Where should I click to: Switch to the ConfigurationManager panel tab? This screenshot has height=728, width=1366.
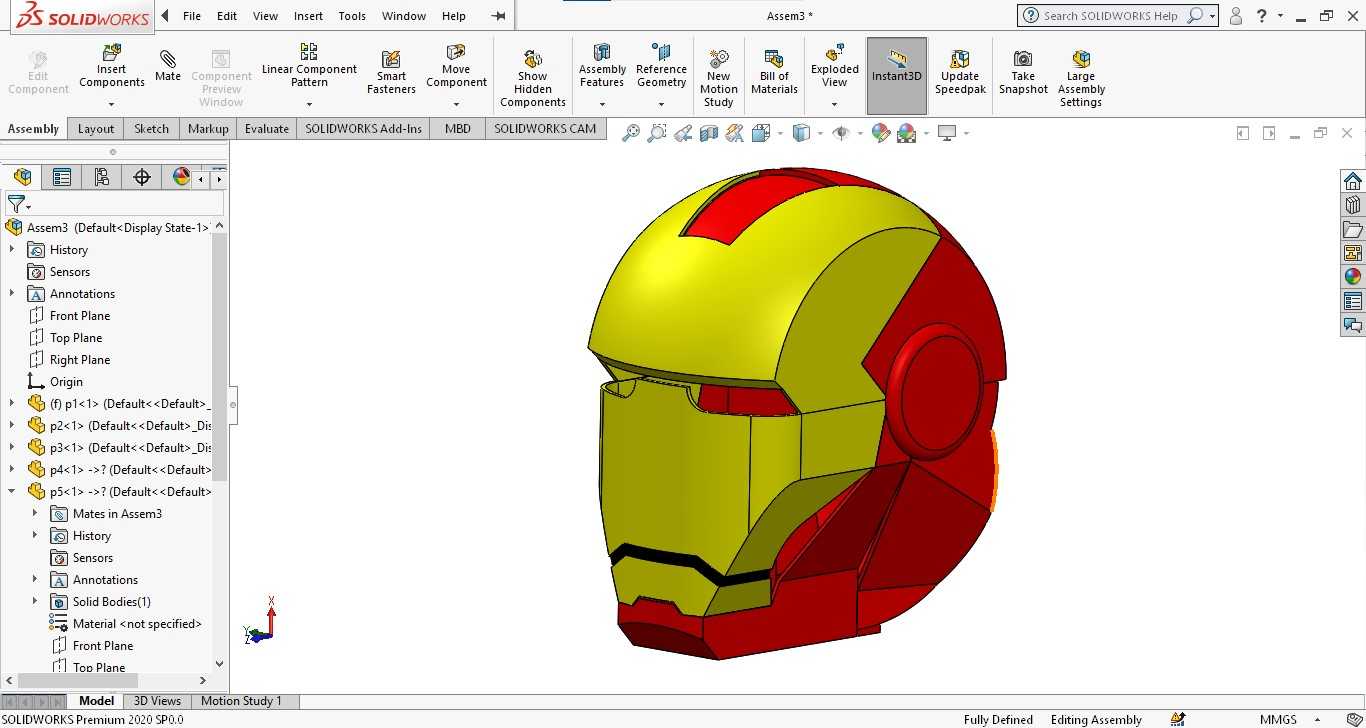(x=101, y=177)
